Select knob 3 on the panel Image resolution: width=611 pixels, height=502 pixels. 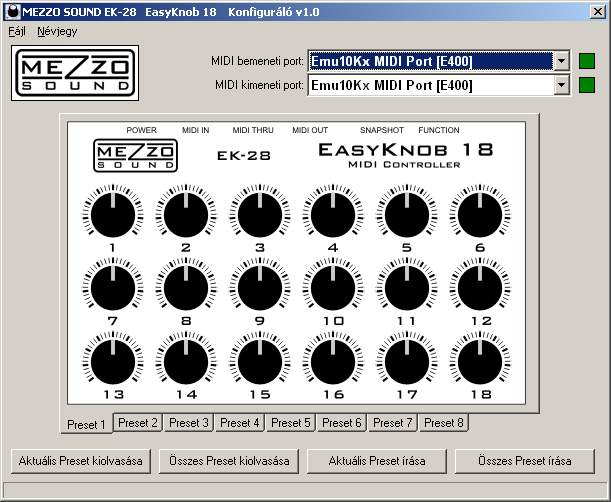(260, 215)
